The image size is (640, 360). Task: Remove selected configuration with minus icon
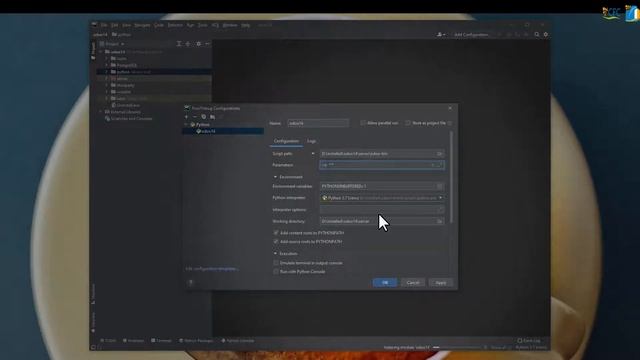195,117
